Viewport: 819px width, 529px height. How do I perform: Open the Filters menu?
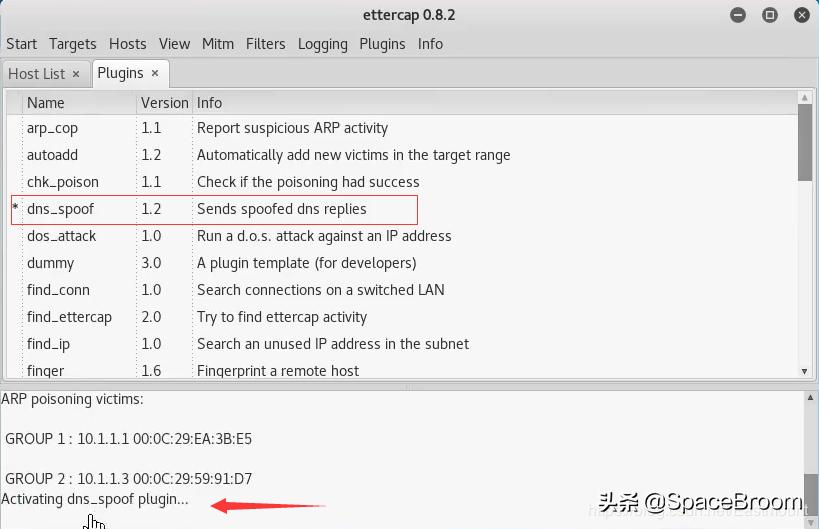265,44
